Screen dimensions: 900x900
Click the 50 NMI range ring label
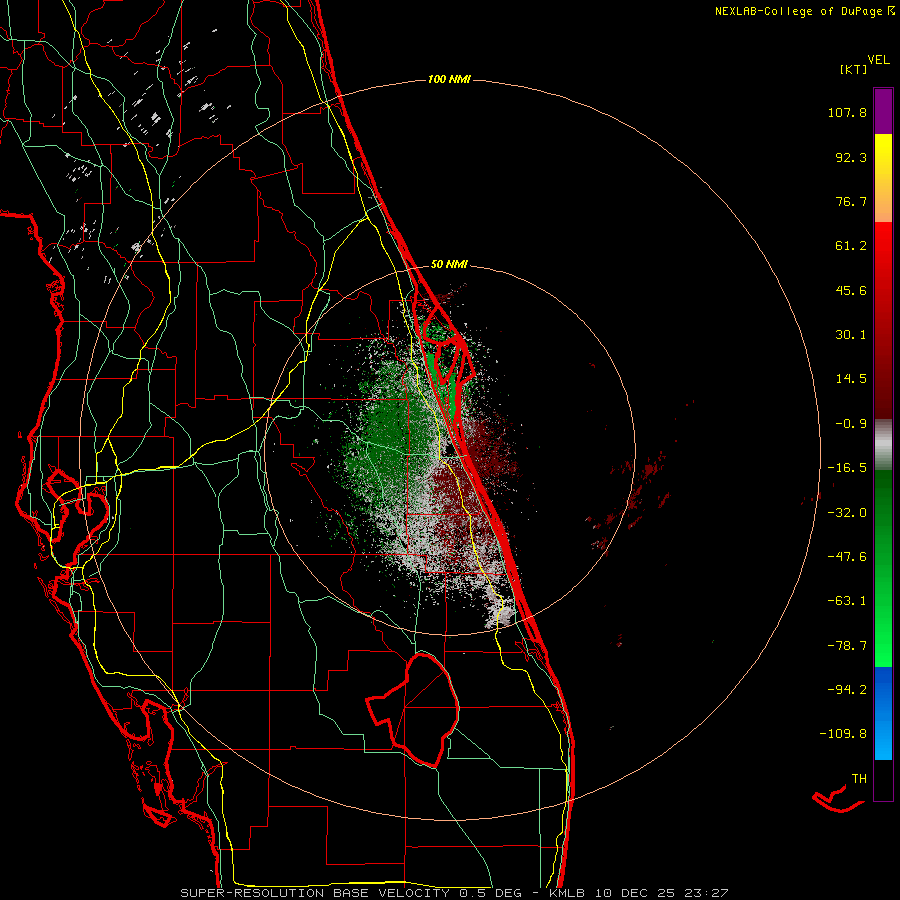449,264
